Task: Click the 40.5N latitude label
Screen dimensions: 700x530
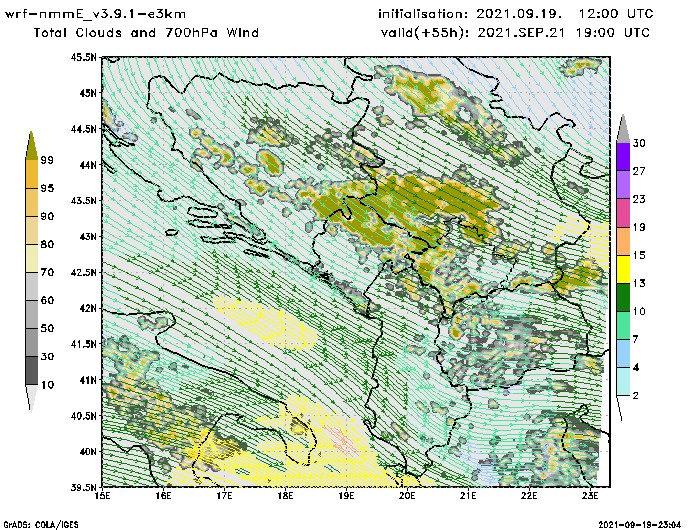Action: tap(83, 416)
